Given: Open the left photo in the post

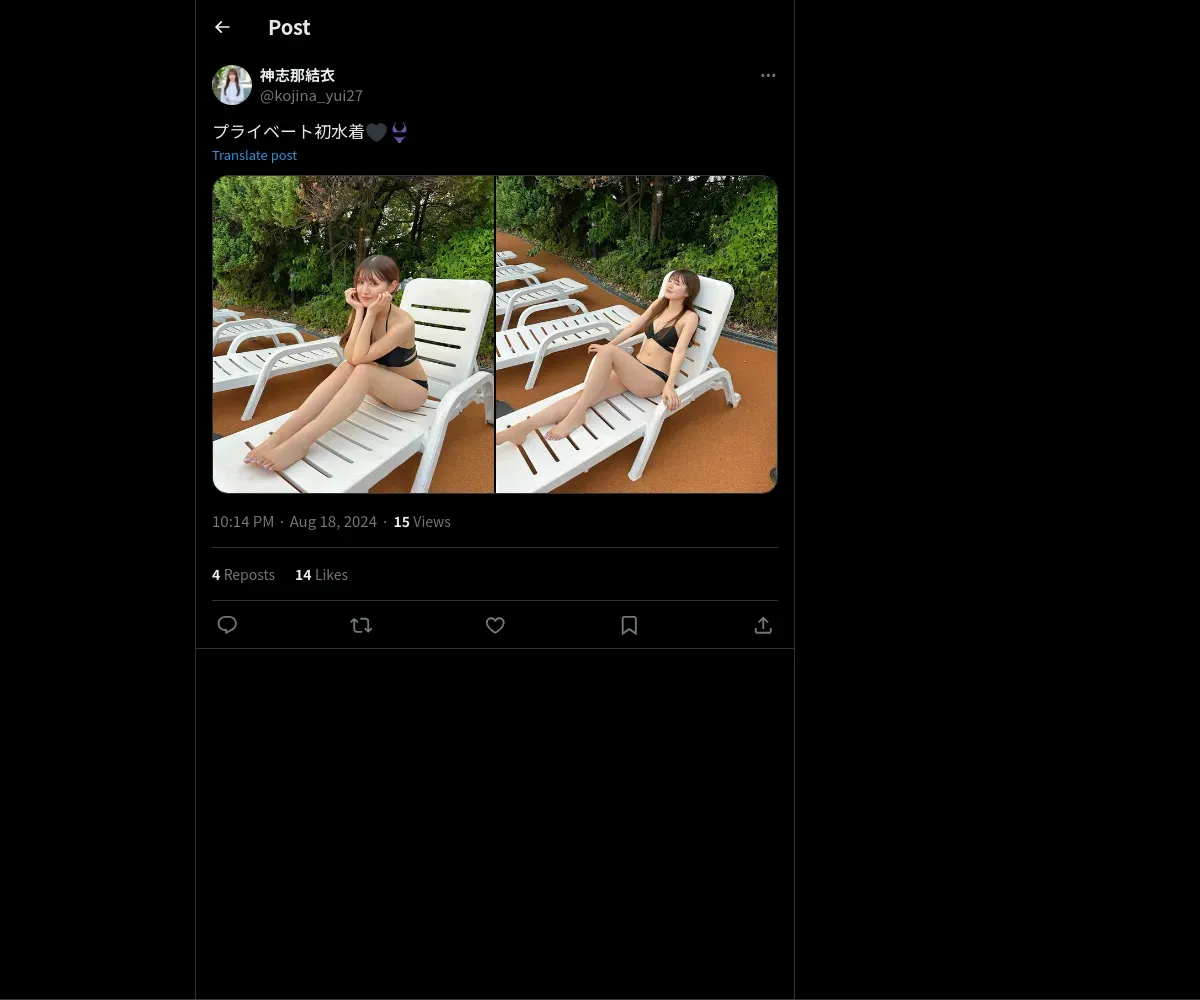Looking at the screenshot, I should tap(353, 334).
